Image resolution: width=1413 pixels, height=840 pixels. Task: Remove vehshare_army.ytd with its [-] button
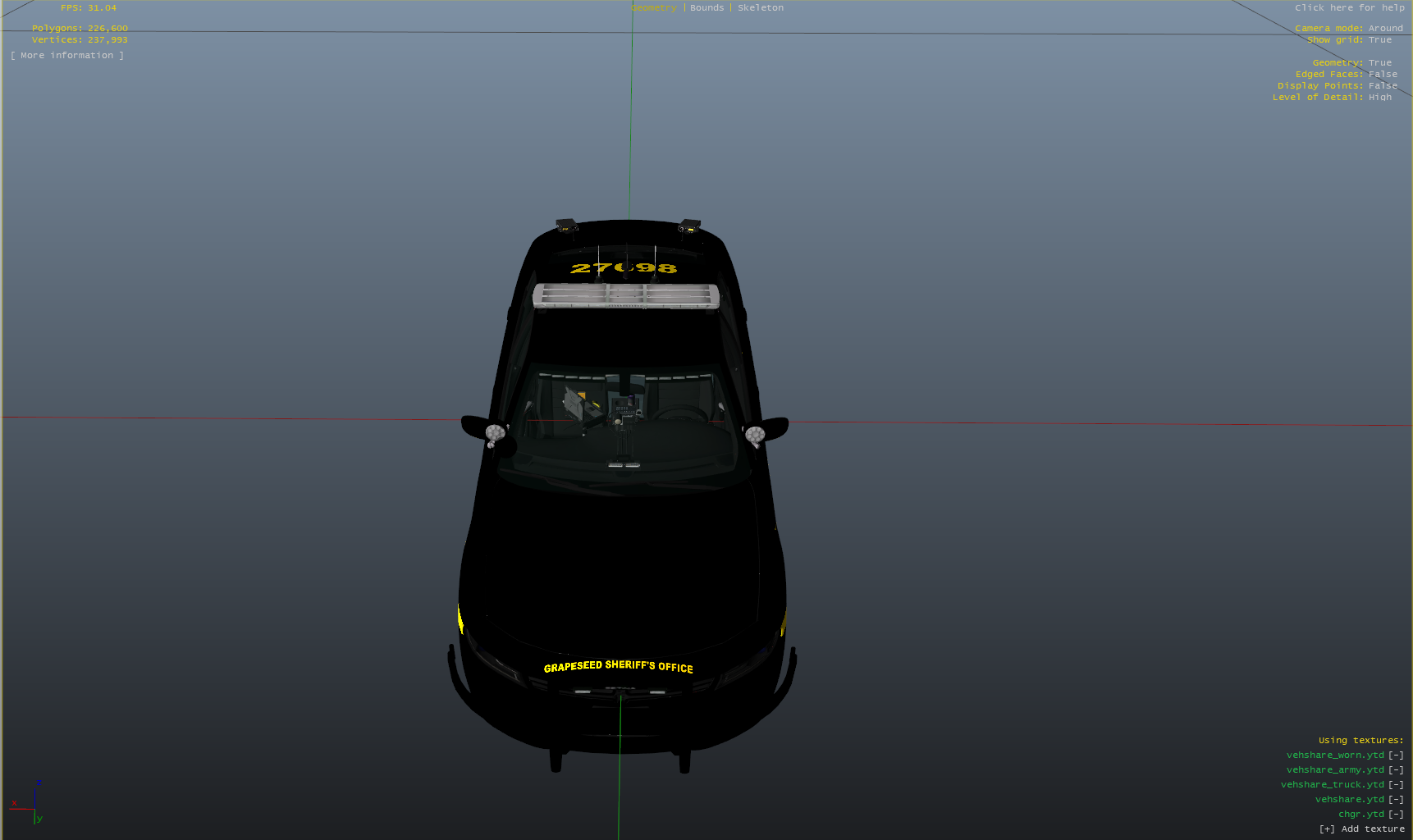[x=1396, y=770]
